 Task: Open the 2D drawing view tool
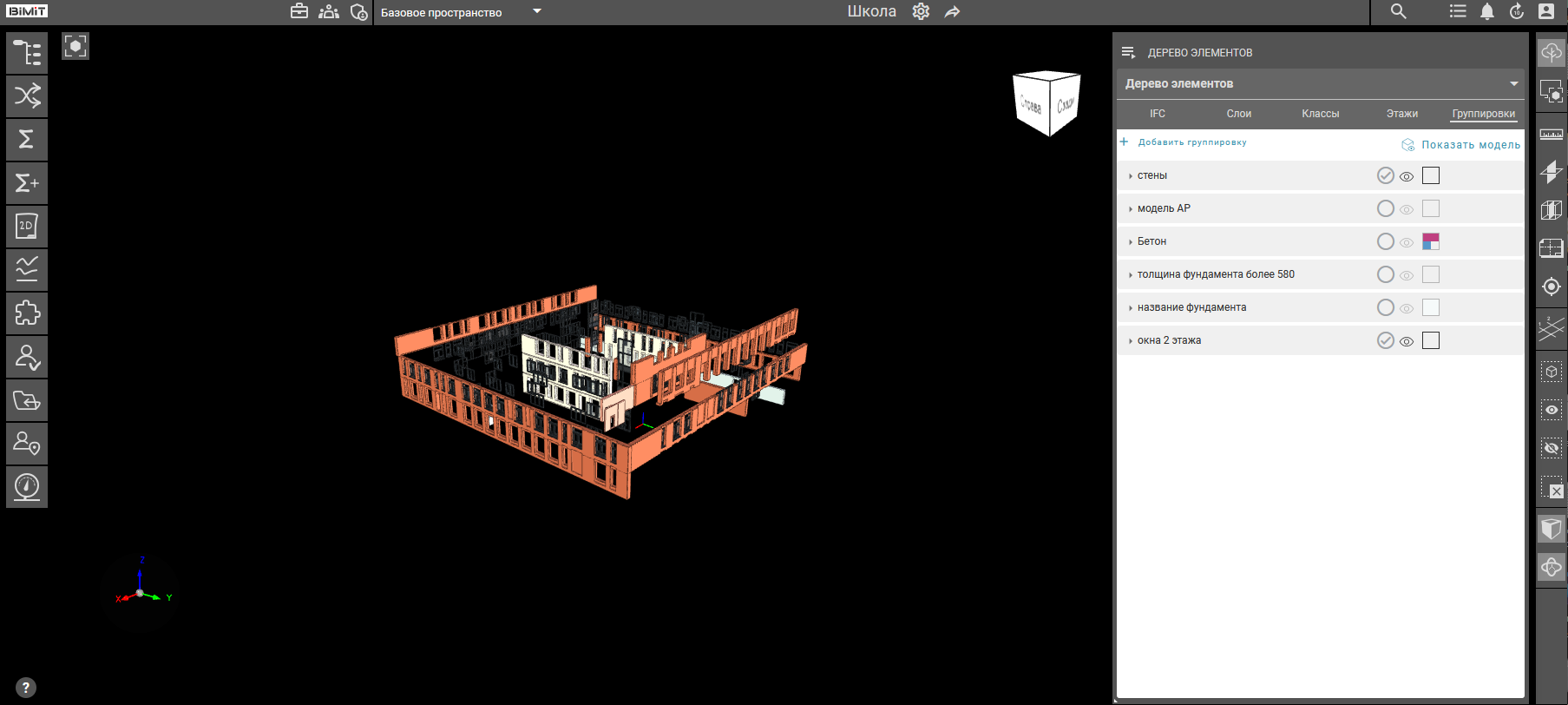[27, 227]
